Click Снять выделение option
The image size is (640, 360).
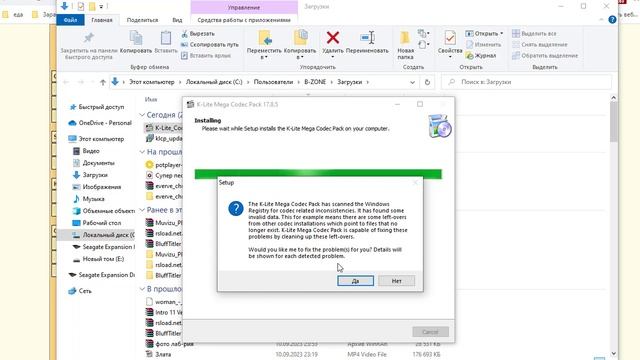point(540,44)
